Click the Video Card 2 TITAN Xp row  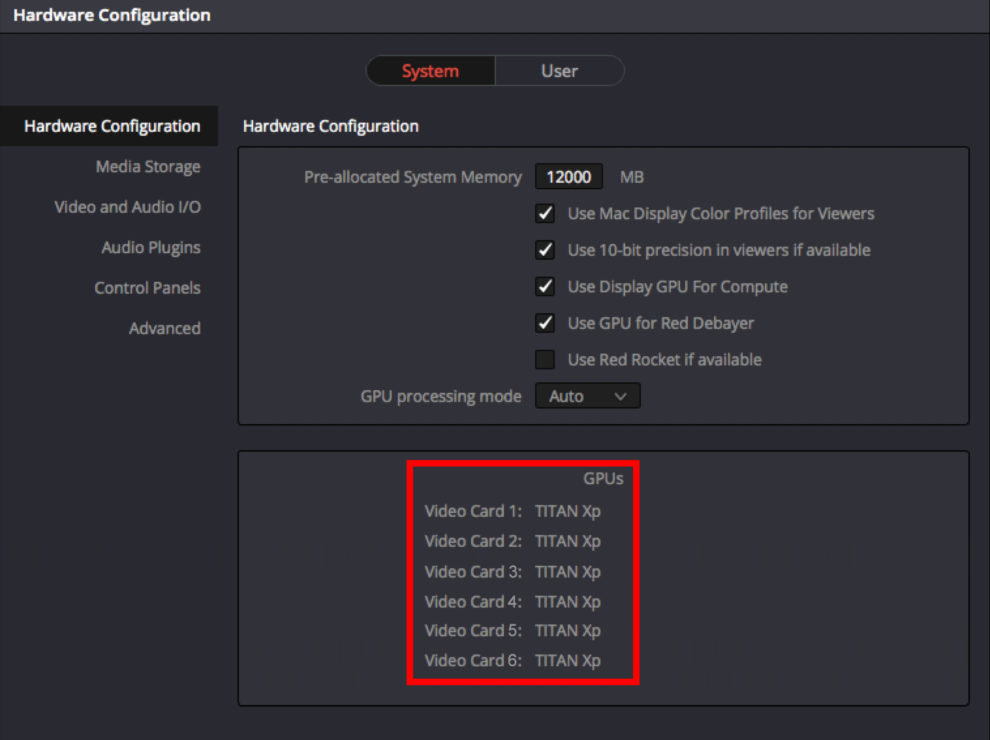click(512, 541)
